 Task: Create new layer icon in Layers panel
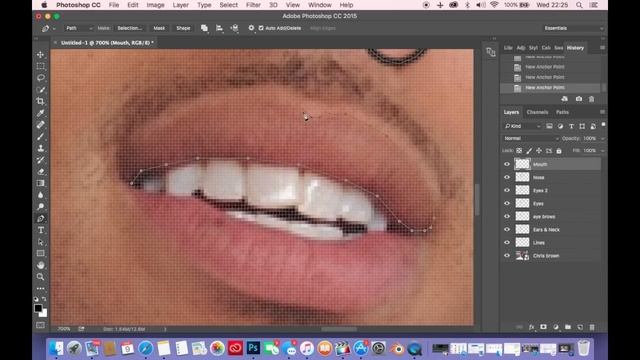tap(580, 327)
